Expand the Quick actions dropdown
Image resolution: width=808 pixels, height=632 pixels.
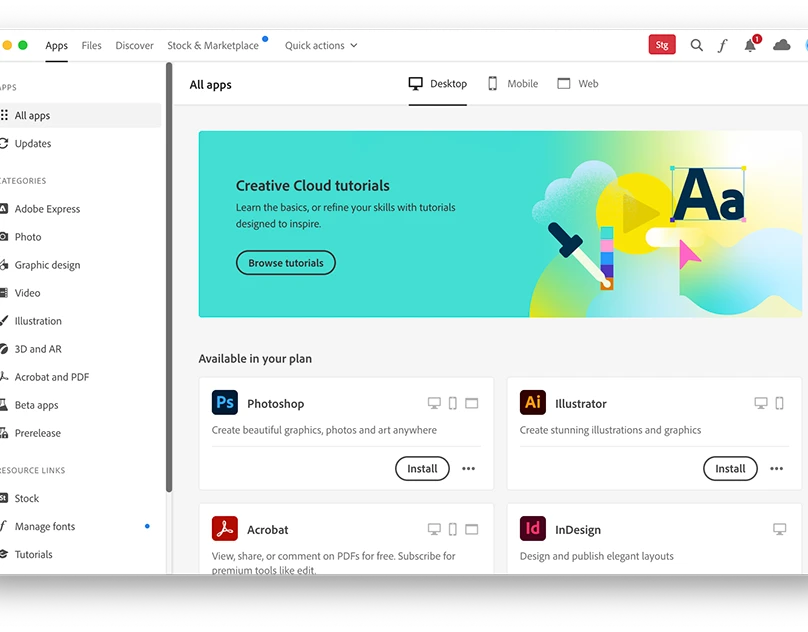[x=321, y=45]
